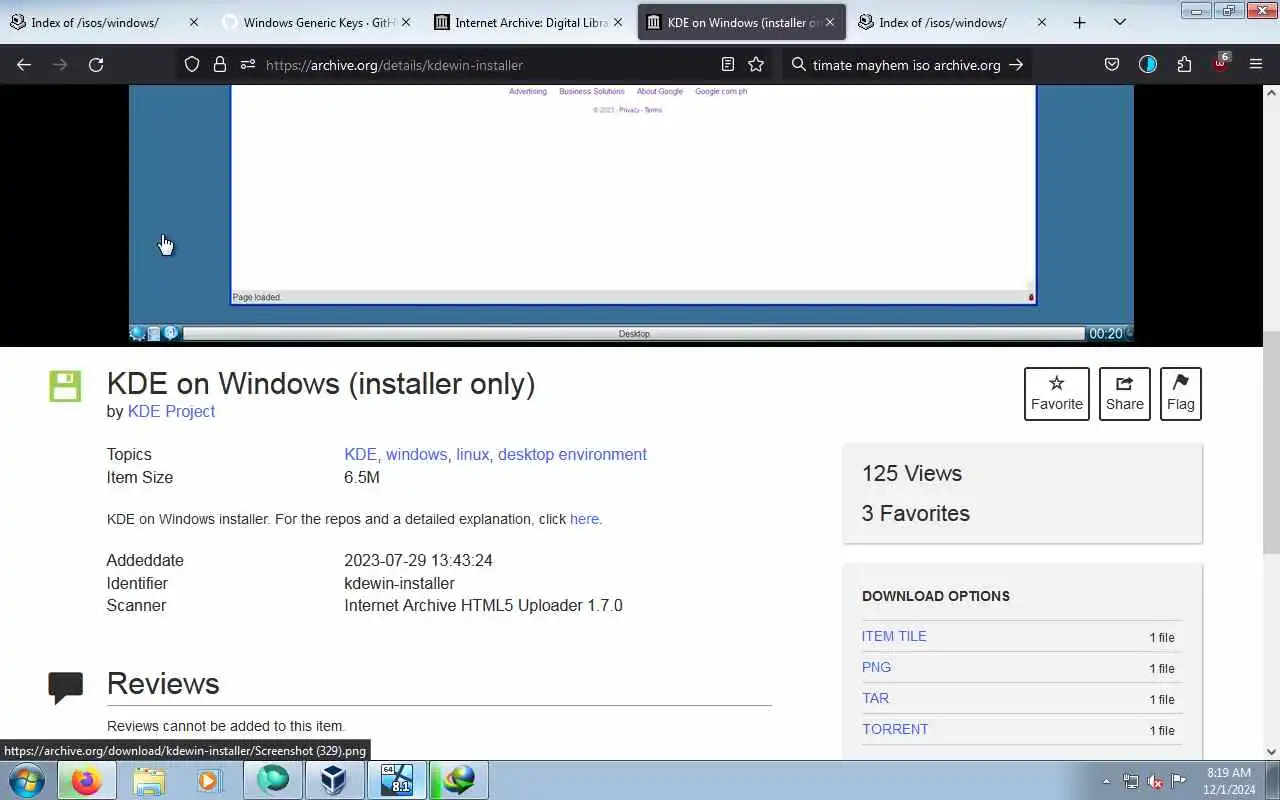Follow the 'here' repos link

pos(585,519)
